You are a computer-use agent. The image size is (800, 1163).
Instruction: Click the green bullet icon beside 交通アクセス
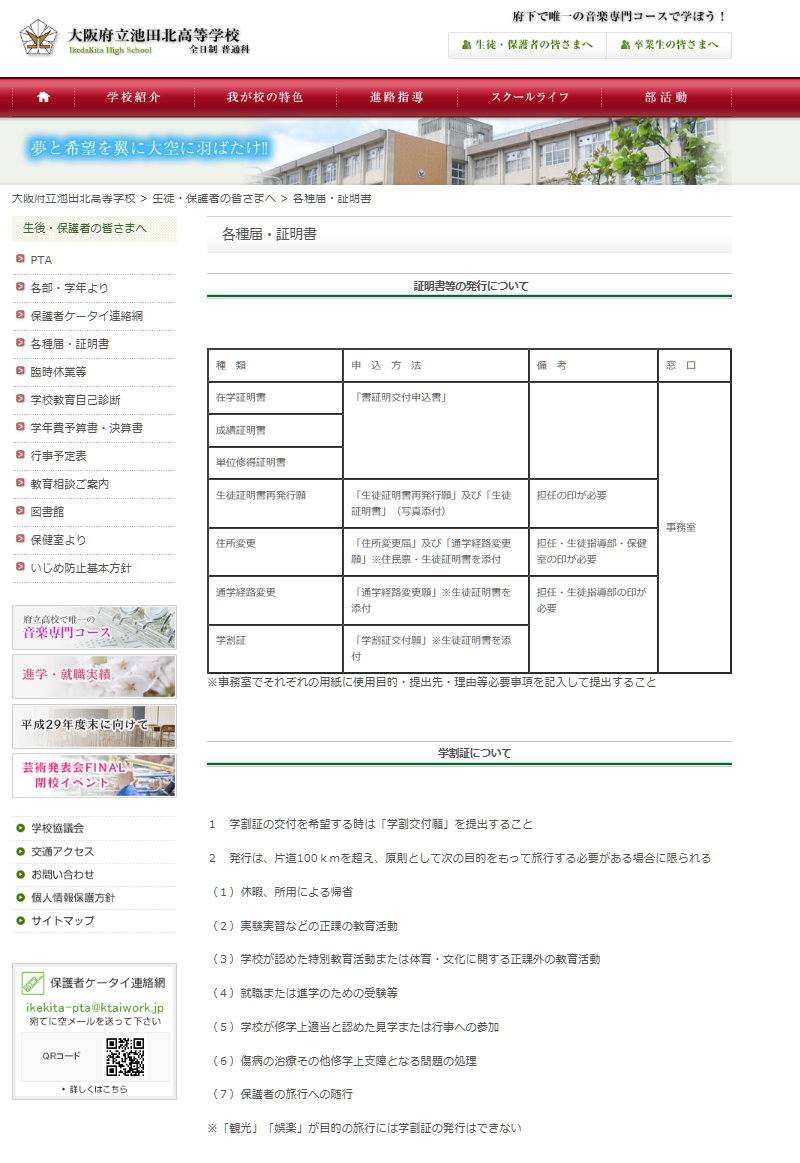(x=20, y=851)
